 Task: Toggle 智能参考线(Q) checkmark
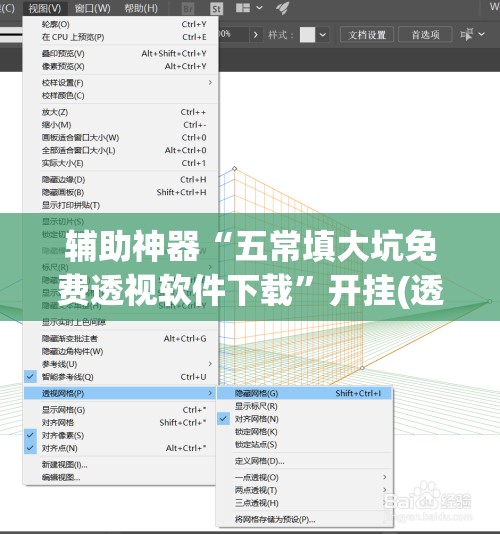click(x=120, y=377)
